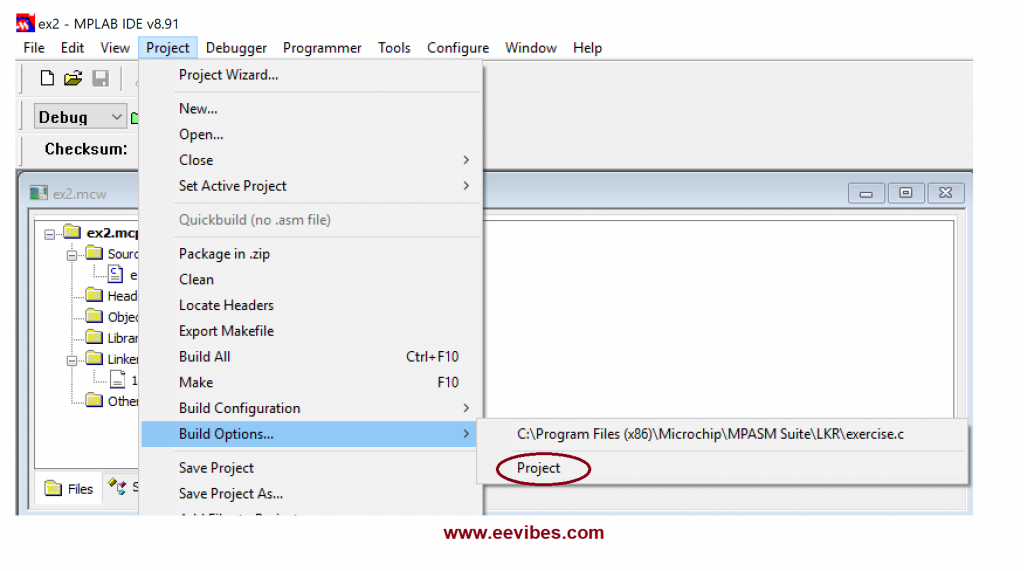Select the linker script document icon
The image size is (1024, 571).
(118, 380)
